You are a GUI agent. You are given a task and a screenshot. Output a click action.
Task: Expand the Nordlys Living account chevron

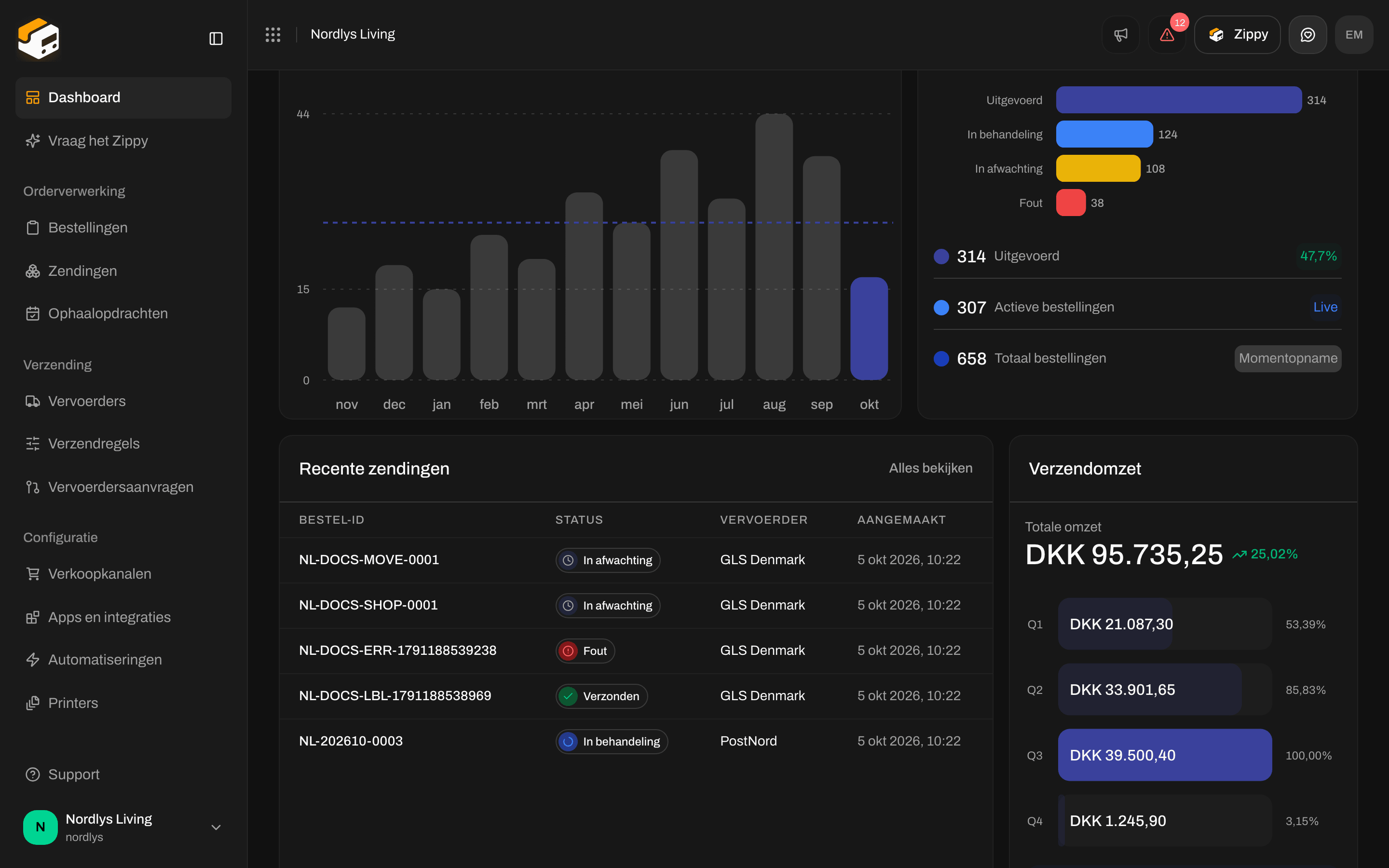pos(216,827)
